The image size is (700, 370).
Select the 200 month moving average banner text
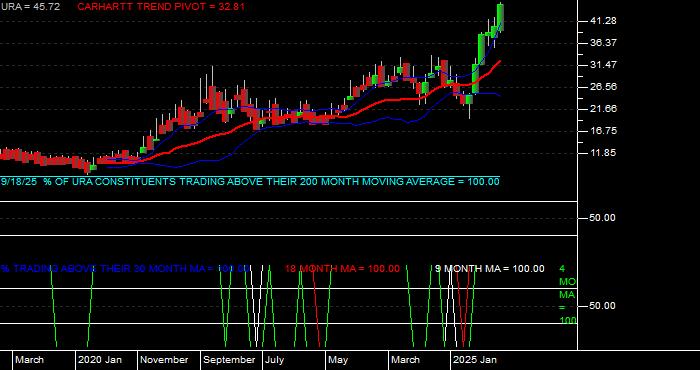[250, 182]
